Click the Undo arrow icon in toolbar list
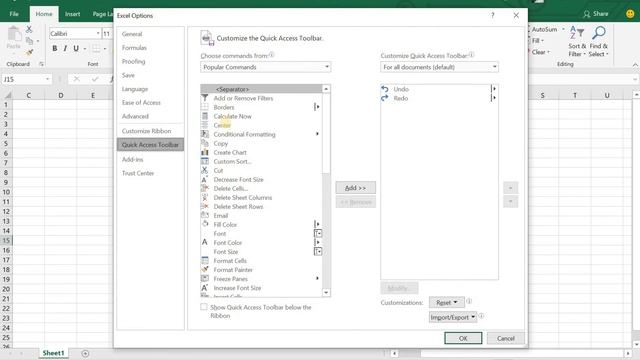This screenshot has width=640, height=360. (385, 89)
